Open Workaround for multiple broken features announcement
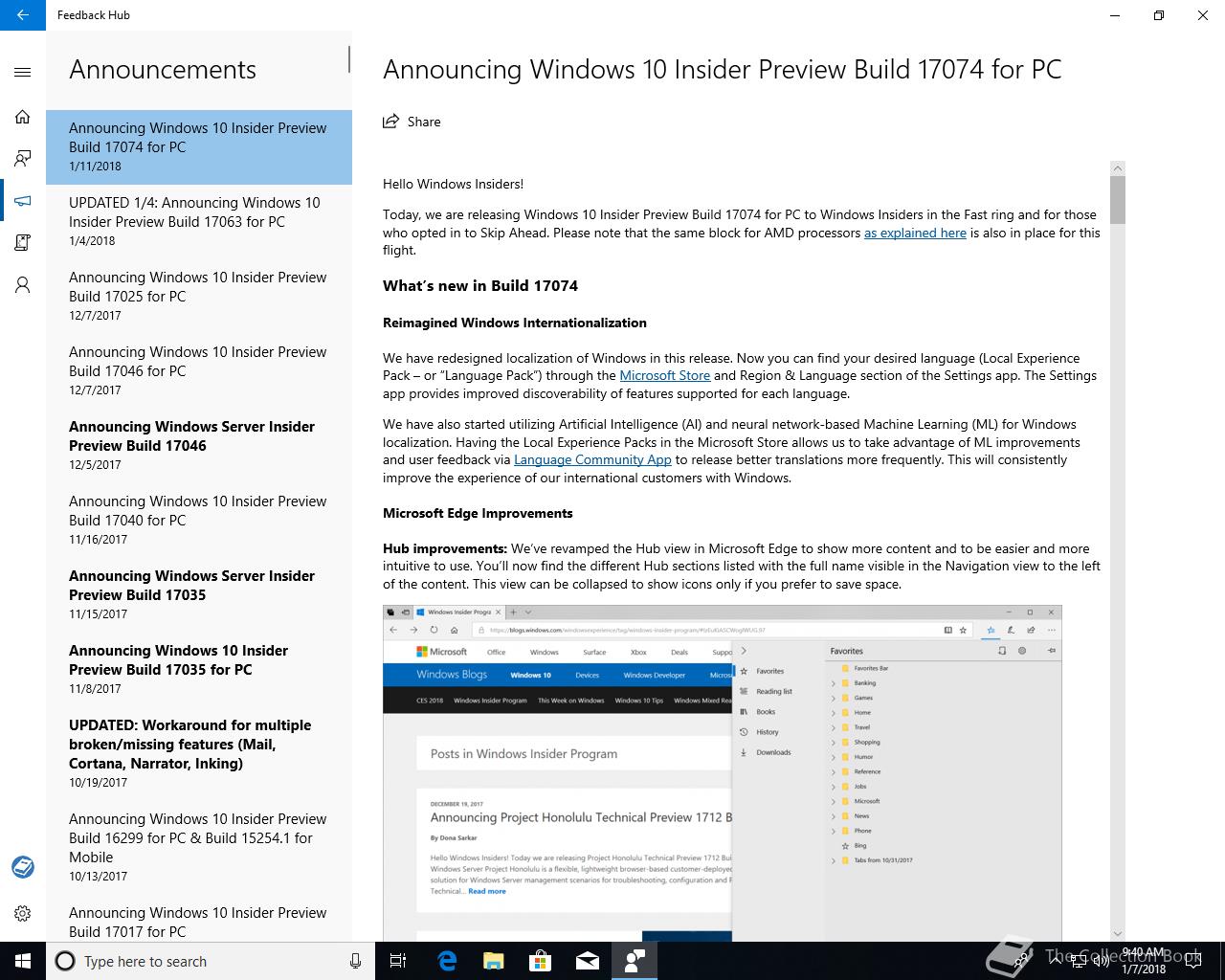1225x980 pixels. [199, 753]
